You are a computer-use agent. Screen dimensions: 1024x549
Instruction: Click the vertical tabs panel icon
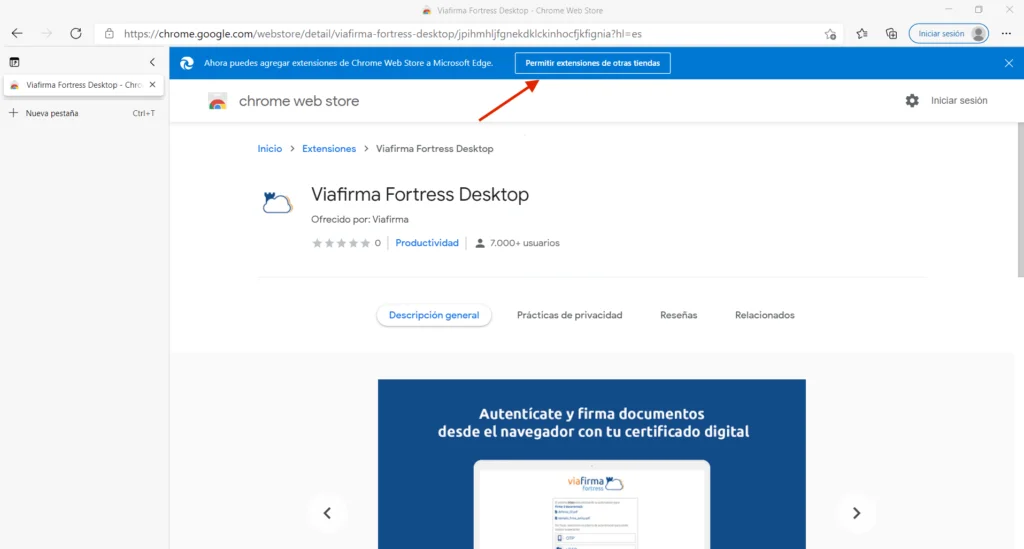(14, 62)
